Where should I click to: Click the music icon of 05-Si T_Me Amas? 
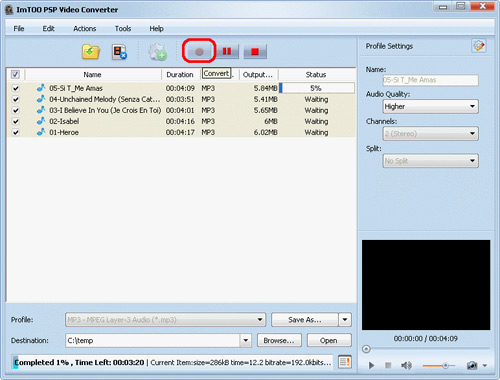(41, 88)
